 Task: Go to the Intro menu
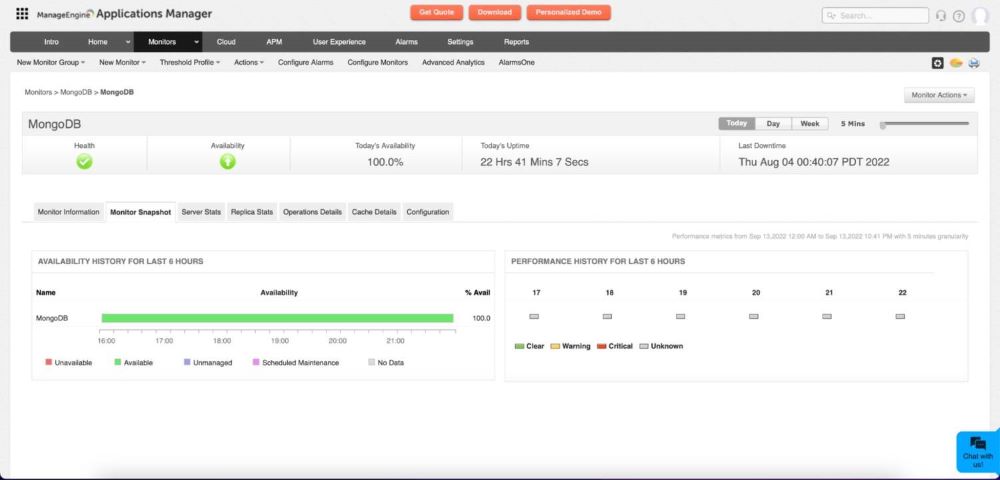52,42
